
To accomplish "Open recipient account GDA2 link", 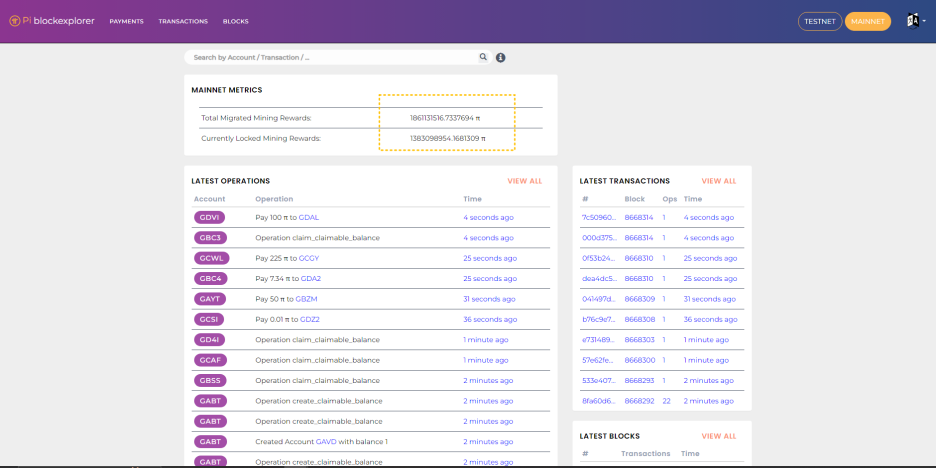I will pos(310,278).
